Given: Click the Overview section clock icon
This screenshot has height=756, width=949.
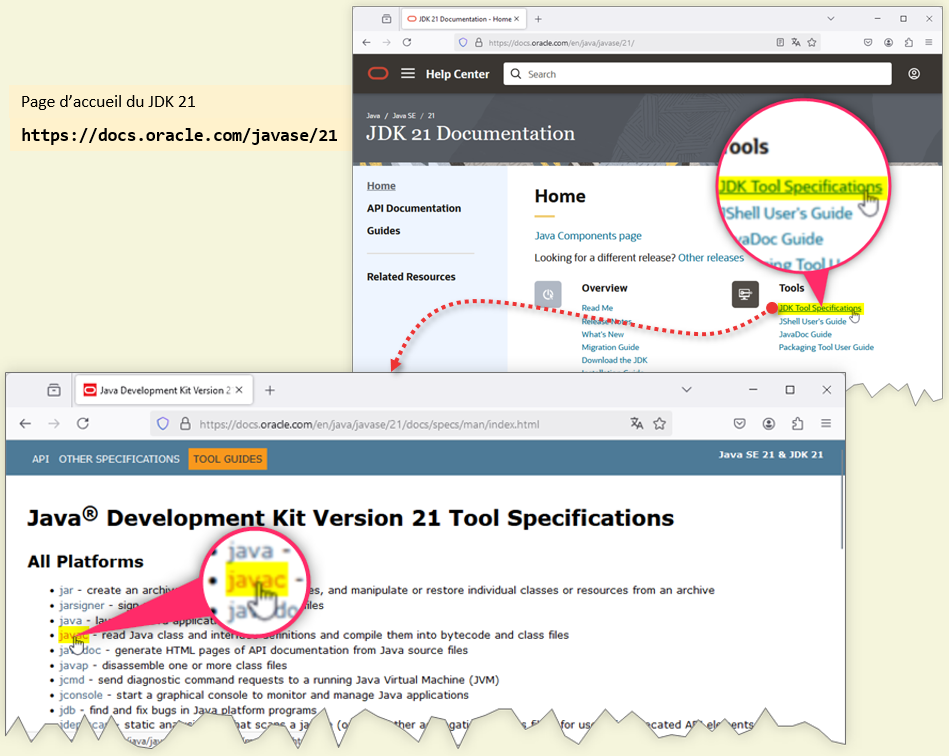Looking at the screenshot, I should 548,294.
